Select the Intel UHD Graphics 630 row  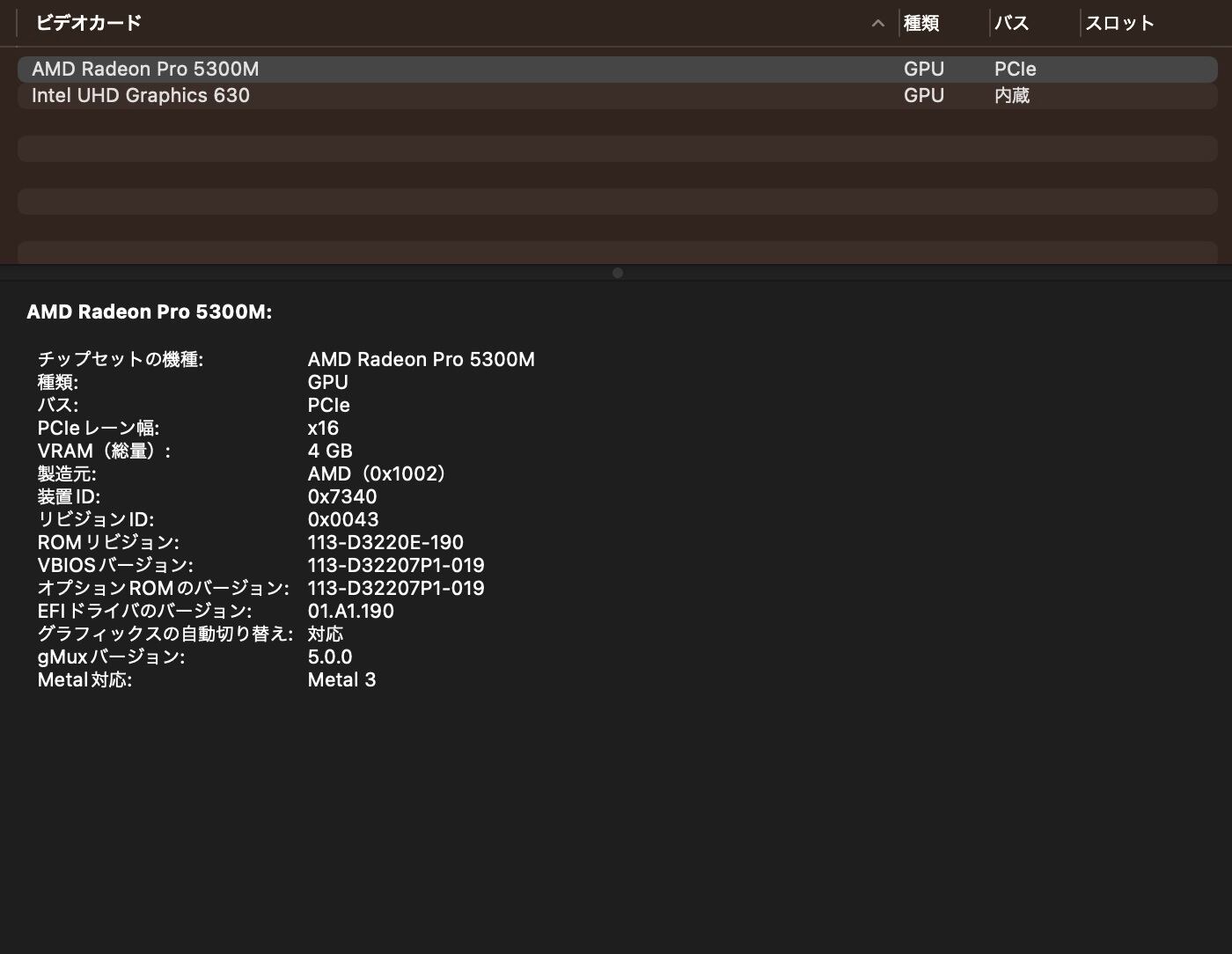click(618, 96)
